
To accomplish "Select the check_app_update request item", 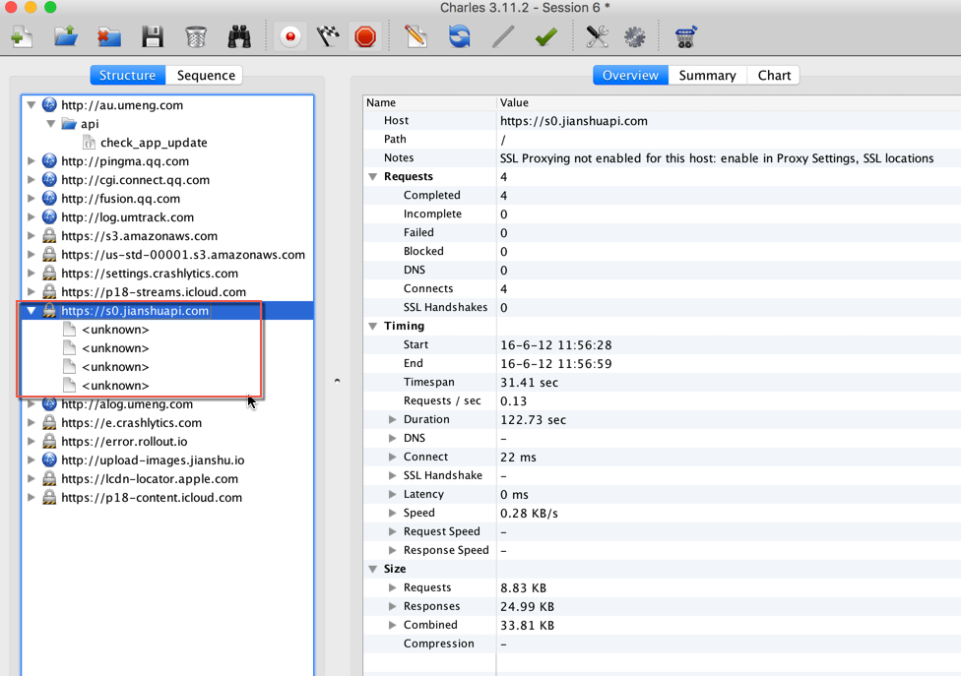I will coord(153,142).
